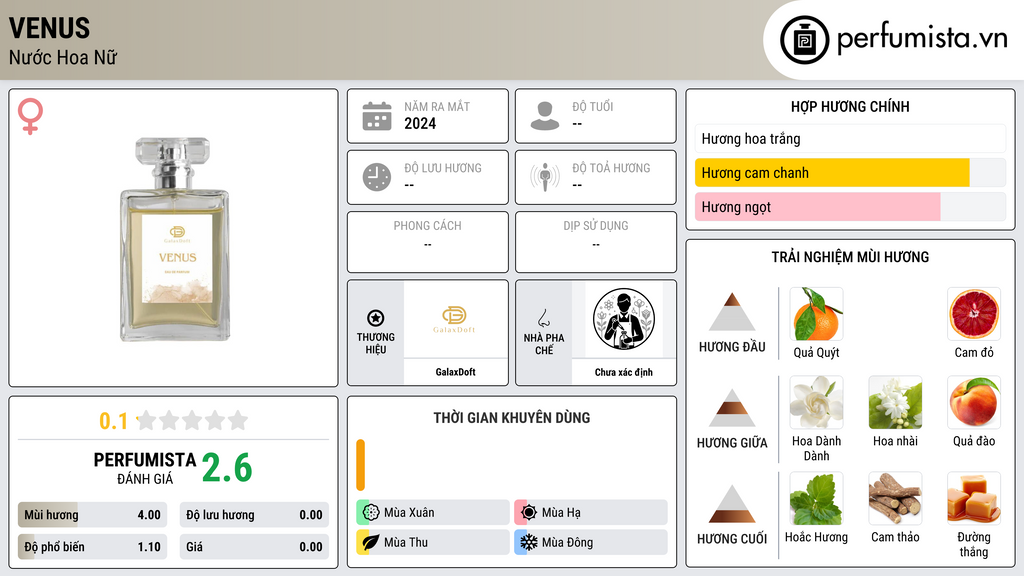Click the Hợp hương chính heading
The image size is (1024, 576).
pyautogui.click(x=850, y=106)
